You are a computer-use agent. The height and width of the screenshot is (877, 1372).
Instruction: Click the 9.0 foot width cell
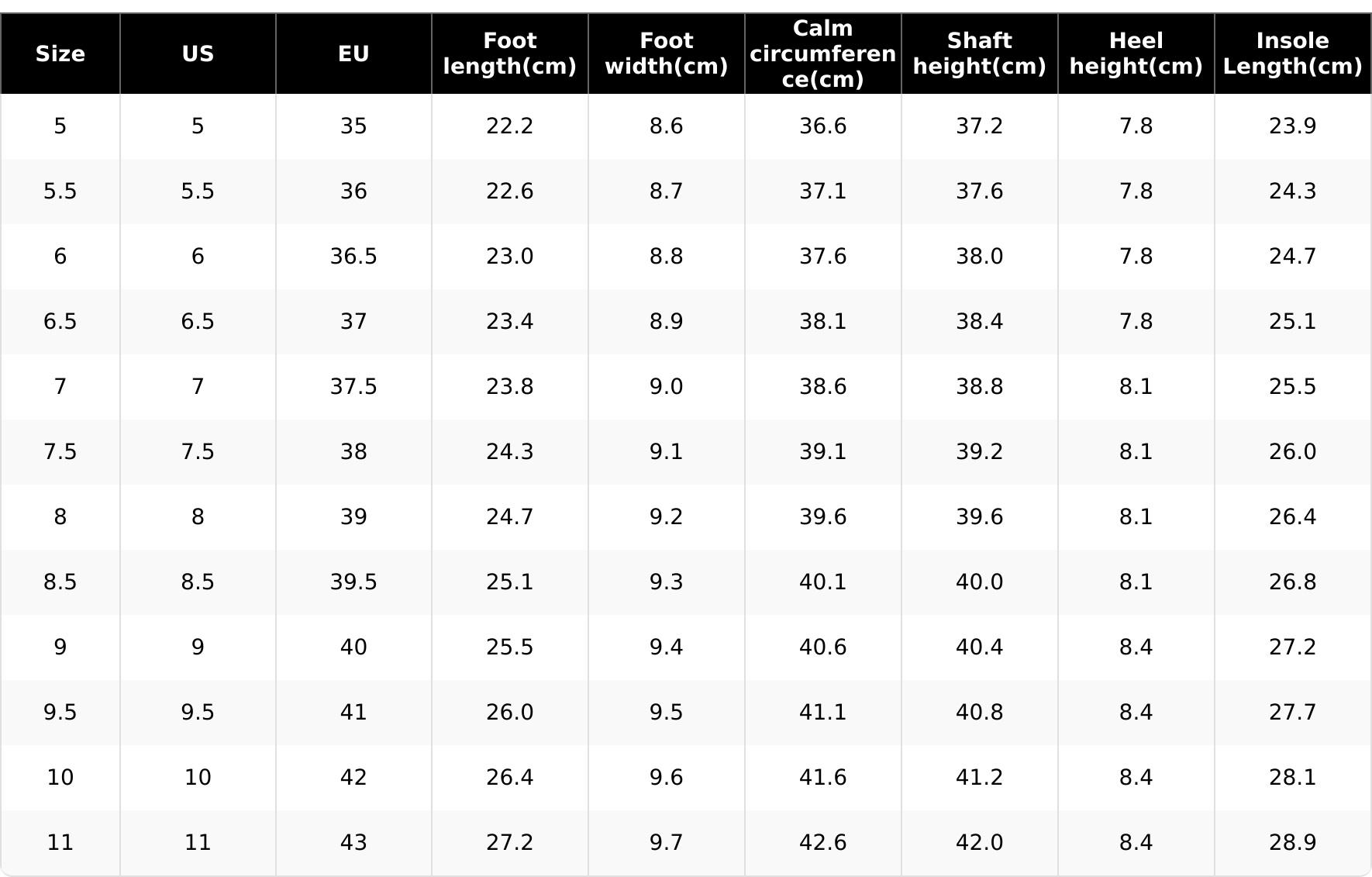(666, 386)
